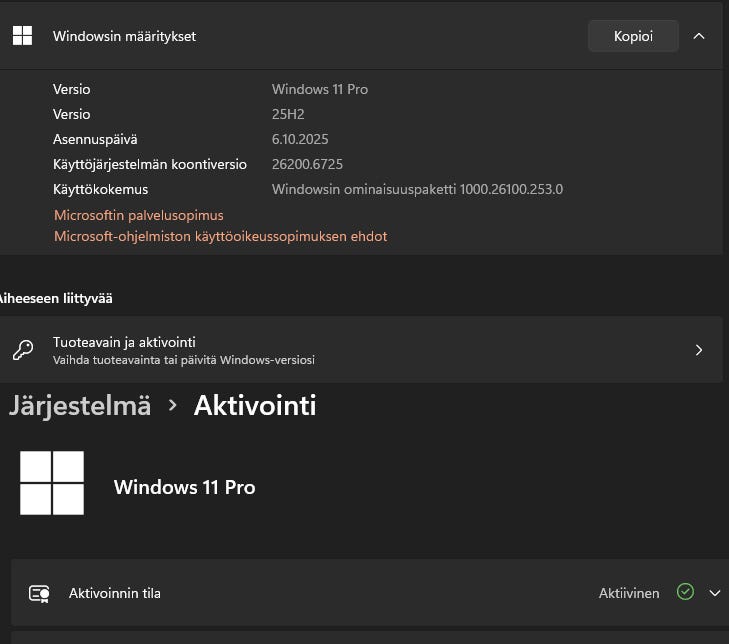Click the Aktivointi page title
Viewport: 729px width, 644px height.
tap(255, 405)
